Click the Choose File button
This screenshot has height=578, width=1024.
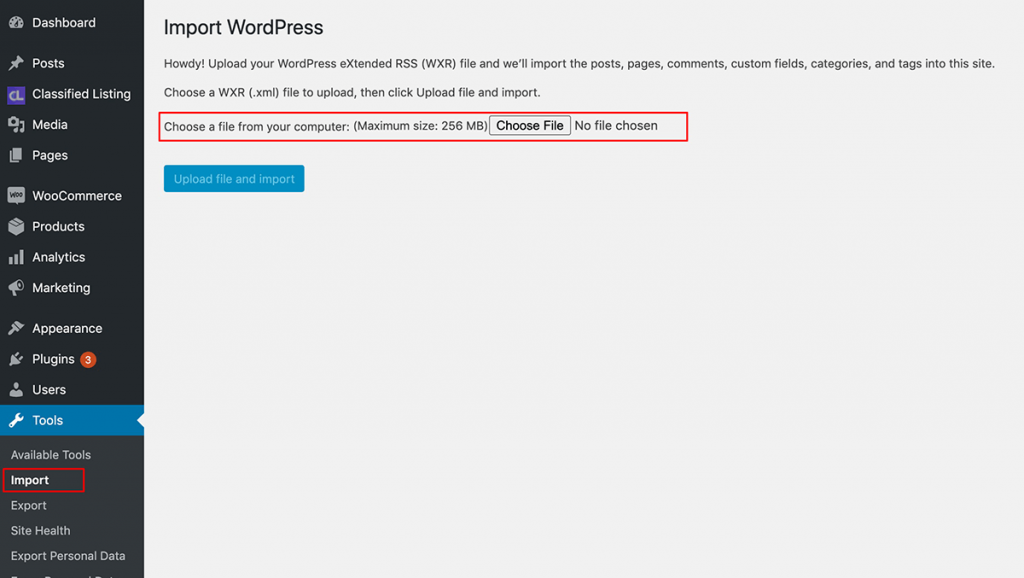[530, 125]
